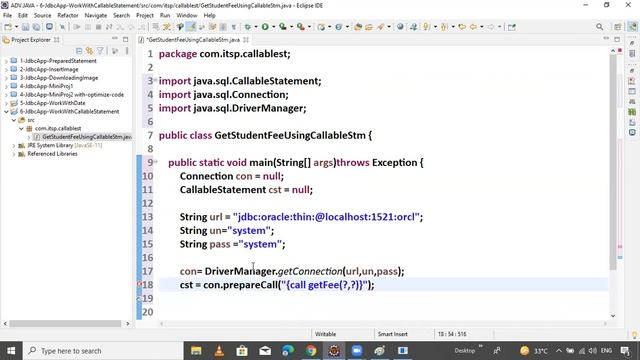Open the Run button dropdown arrow

[x=273, y=27]
